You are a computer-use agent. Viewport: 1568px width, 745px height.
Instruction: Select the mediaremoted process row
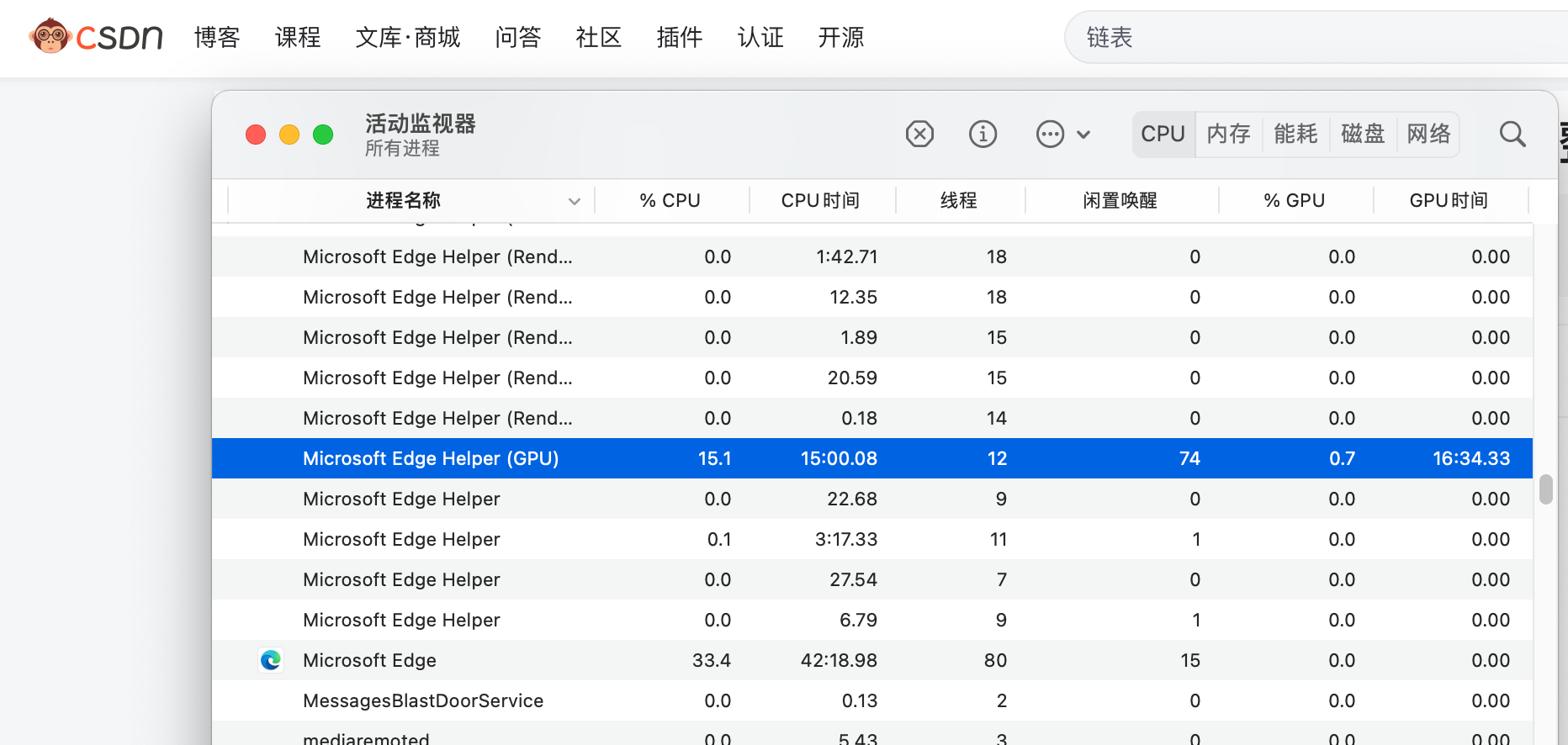tap(872, 733)
